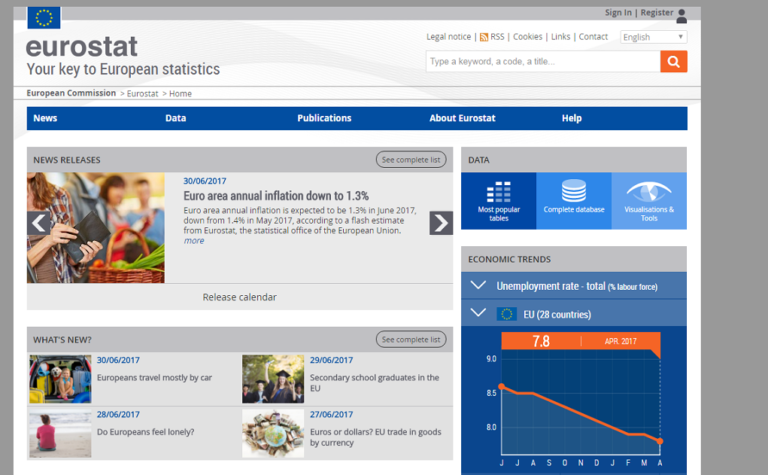Click the graduates article thumbnail

pos(273,379)
